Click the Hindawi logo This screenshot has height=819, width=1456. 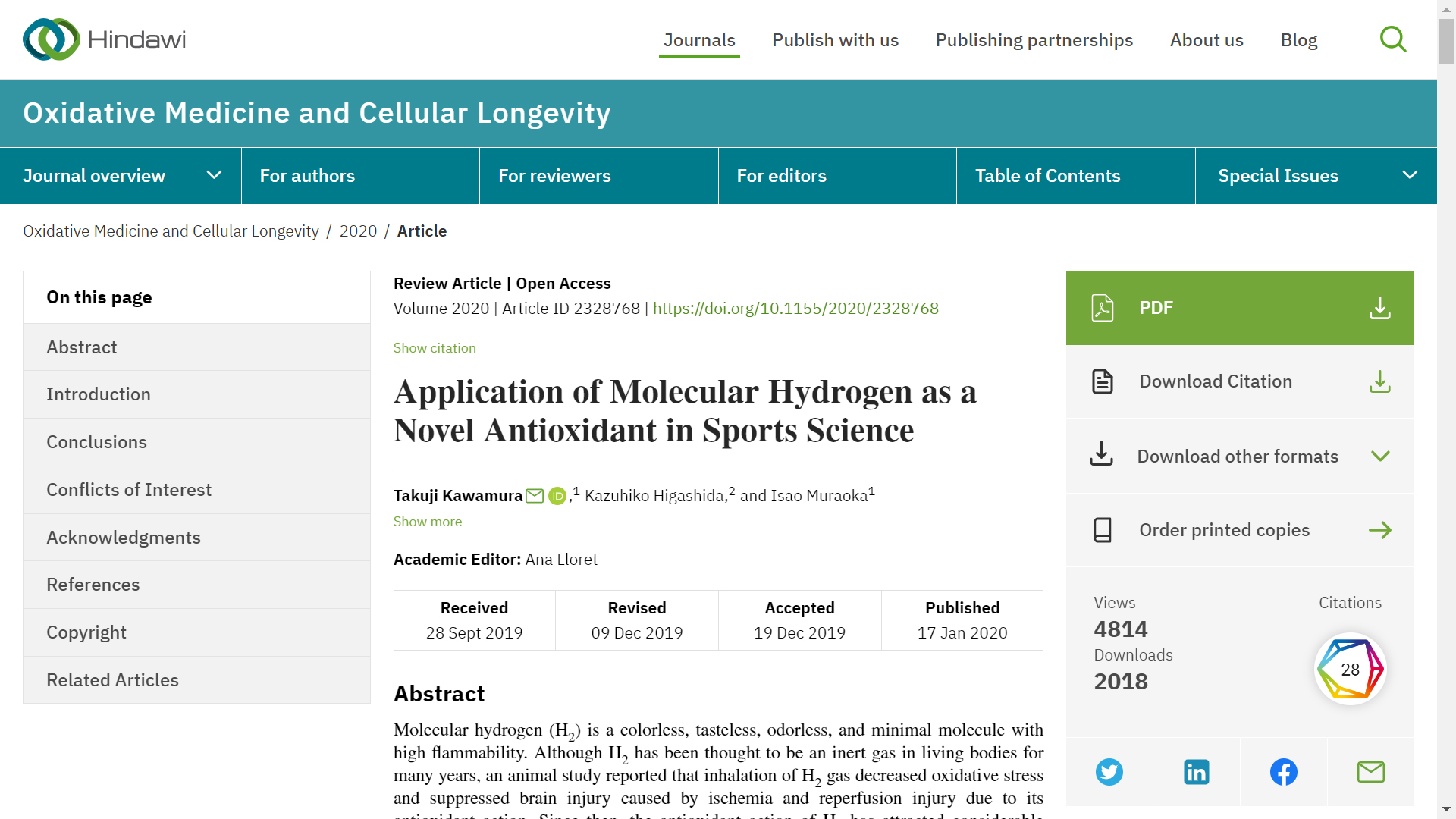coord(105,39)
